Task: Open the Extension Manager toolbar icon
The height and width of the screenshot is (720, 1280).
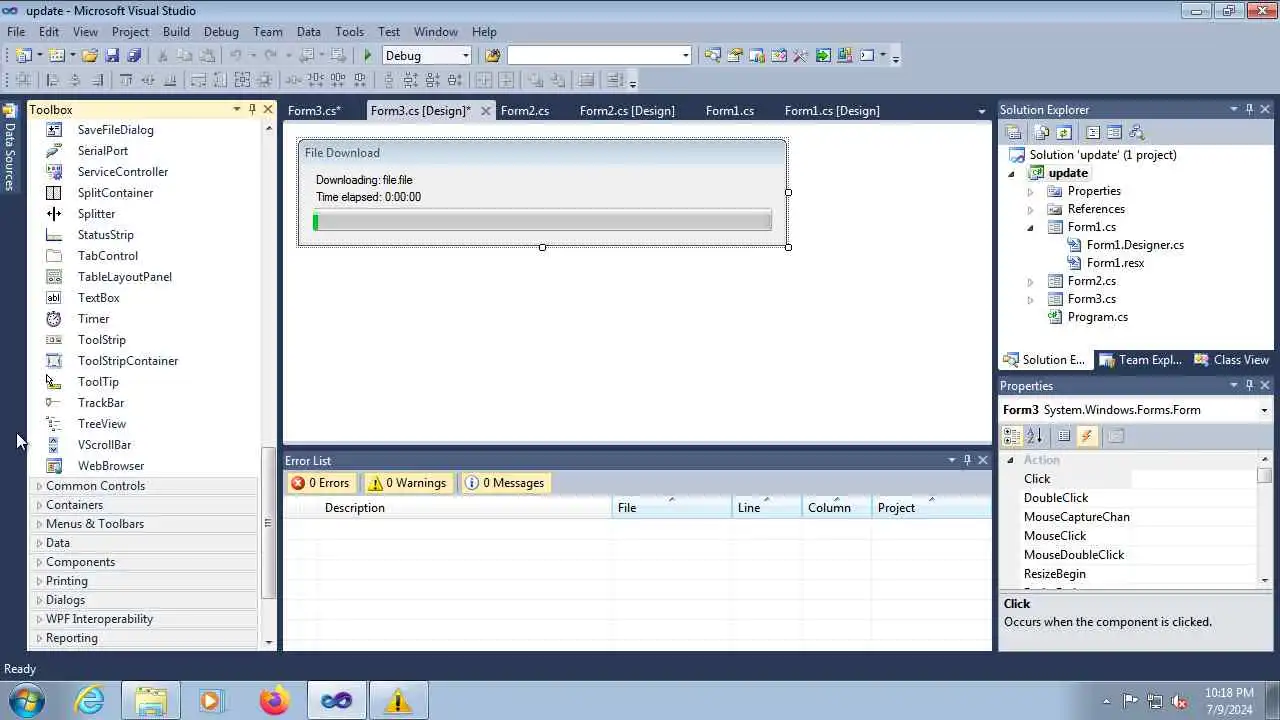Action: click(845, 56)
